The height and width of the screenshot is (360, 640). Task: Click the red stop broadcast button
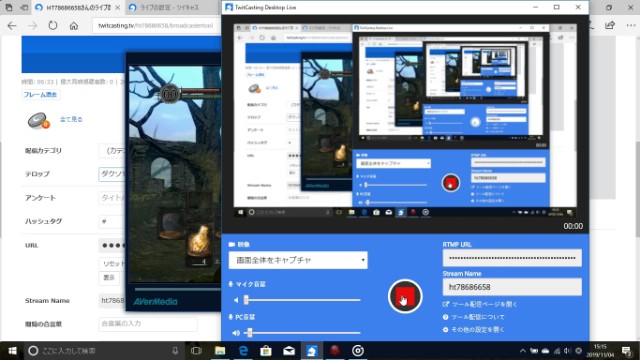click(x=405, y=296)
